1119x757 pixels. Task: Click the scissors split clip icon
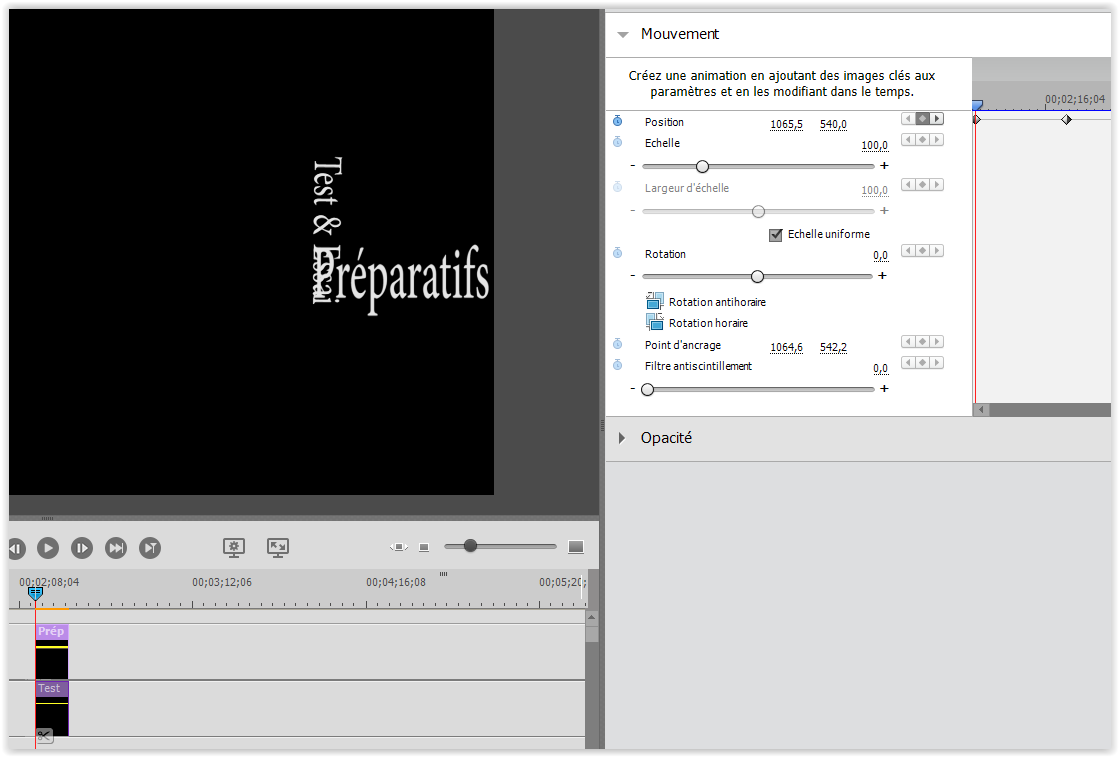click(45, 736)
